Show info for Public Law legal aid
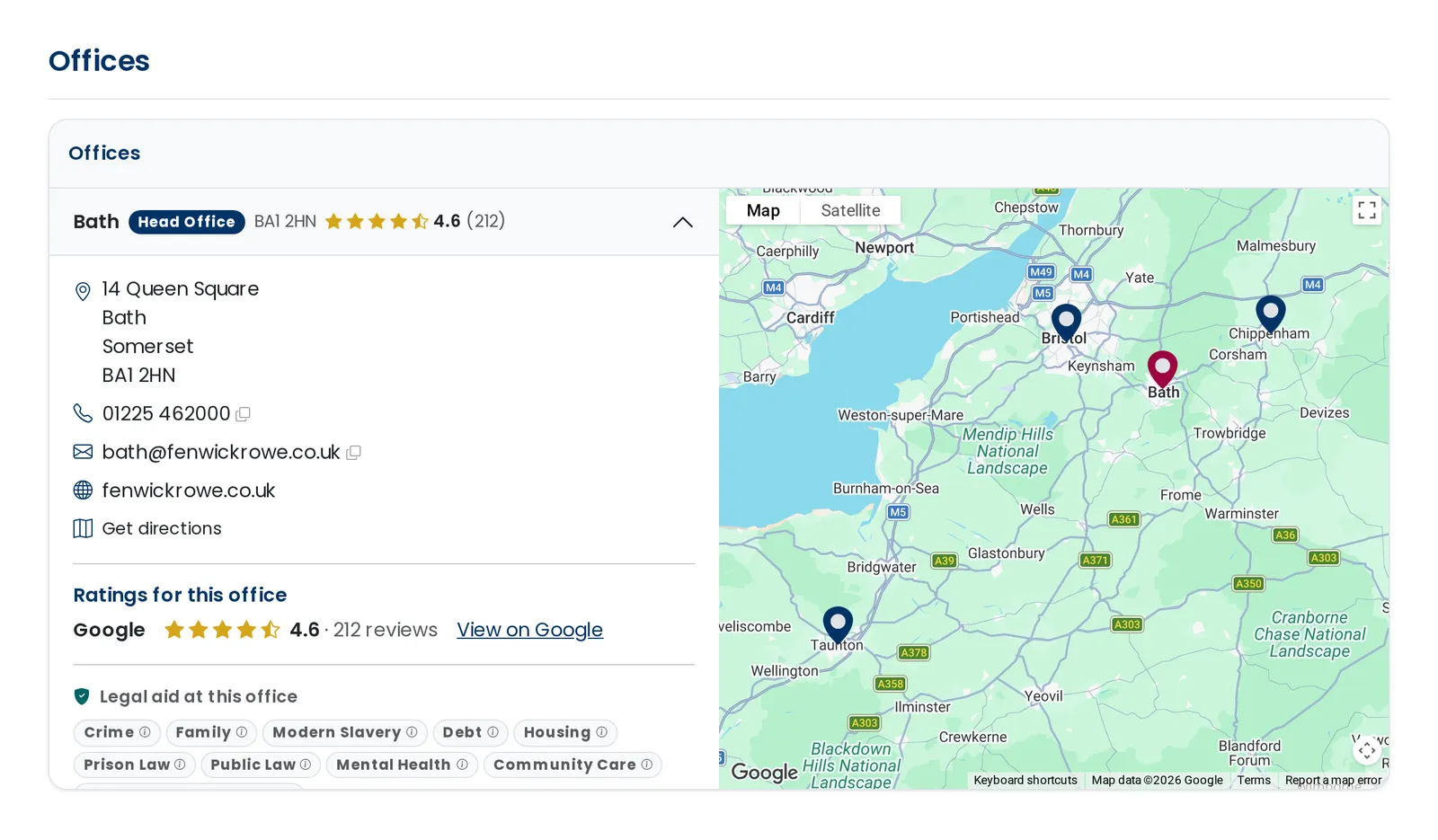Screen dimensions: 1438x840 pos(306,765)
